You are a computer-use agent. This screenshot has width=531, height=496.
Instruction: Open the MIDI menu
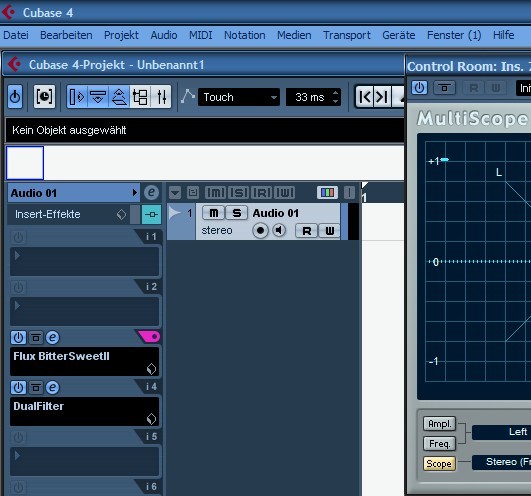pos(200,35)
